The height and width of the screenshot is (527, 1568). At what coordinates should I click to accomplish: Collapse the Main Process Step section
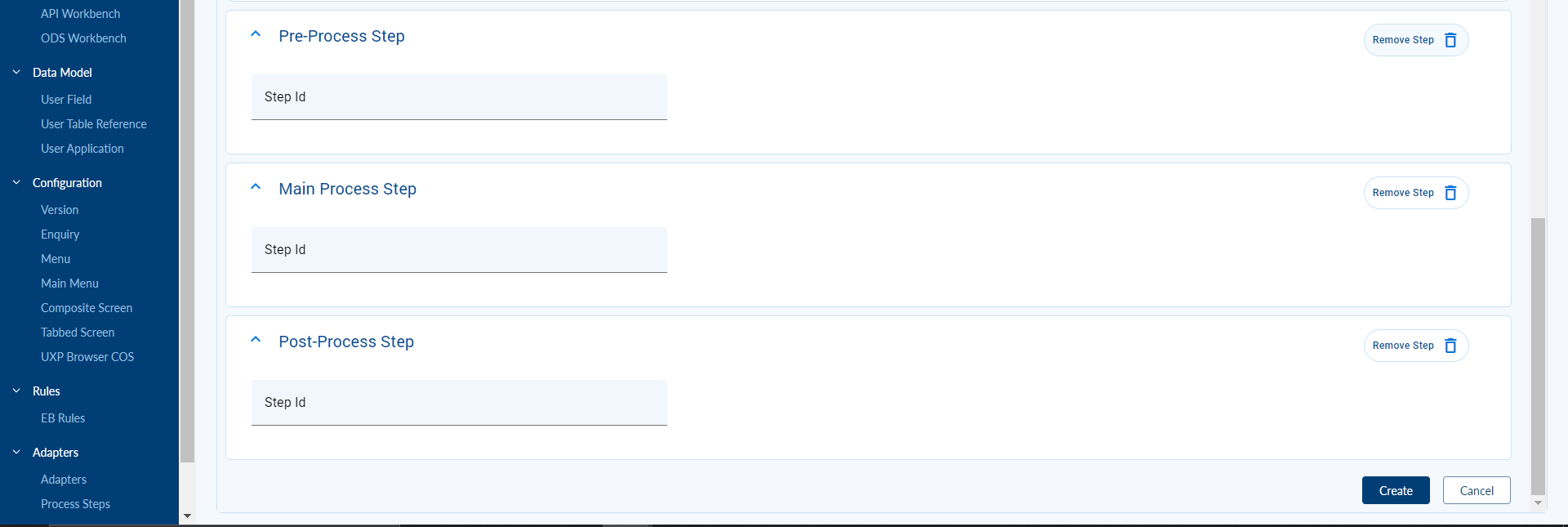click(256, 188)
